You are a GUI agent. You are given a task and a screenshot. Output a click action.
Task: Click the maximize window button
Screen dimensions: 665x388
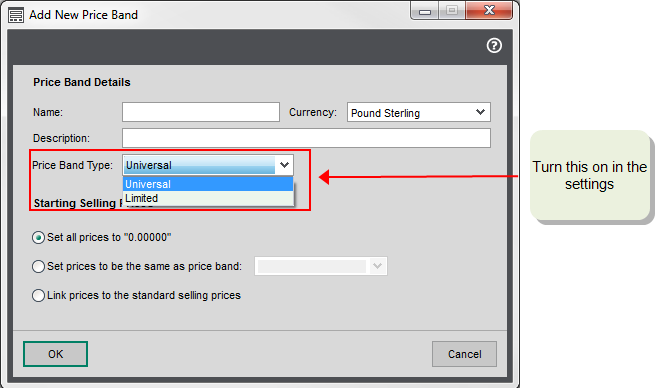point(452,11)
